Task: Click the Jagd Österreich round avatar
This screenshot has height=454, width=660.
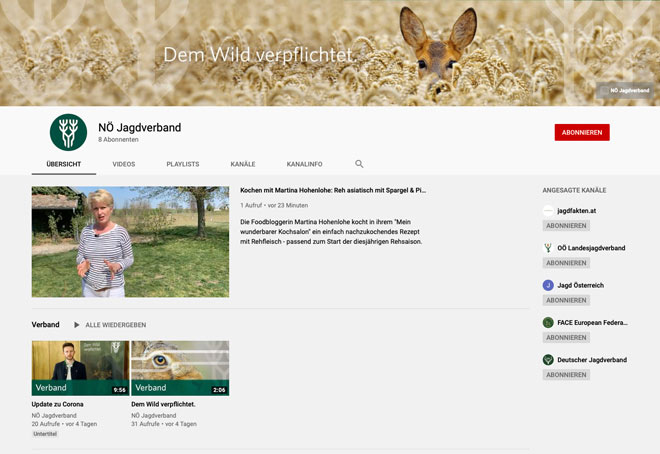Action: [548, 285]
